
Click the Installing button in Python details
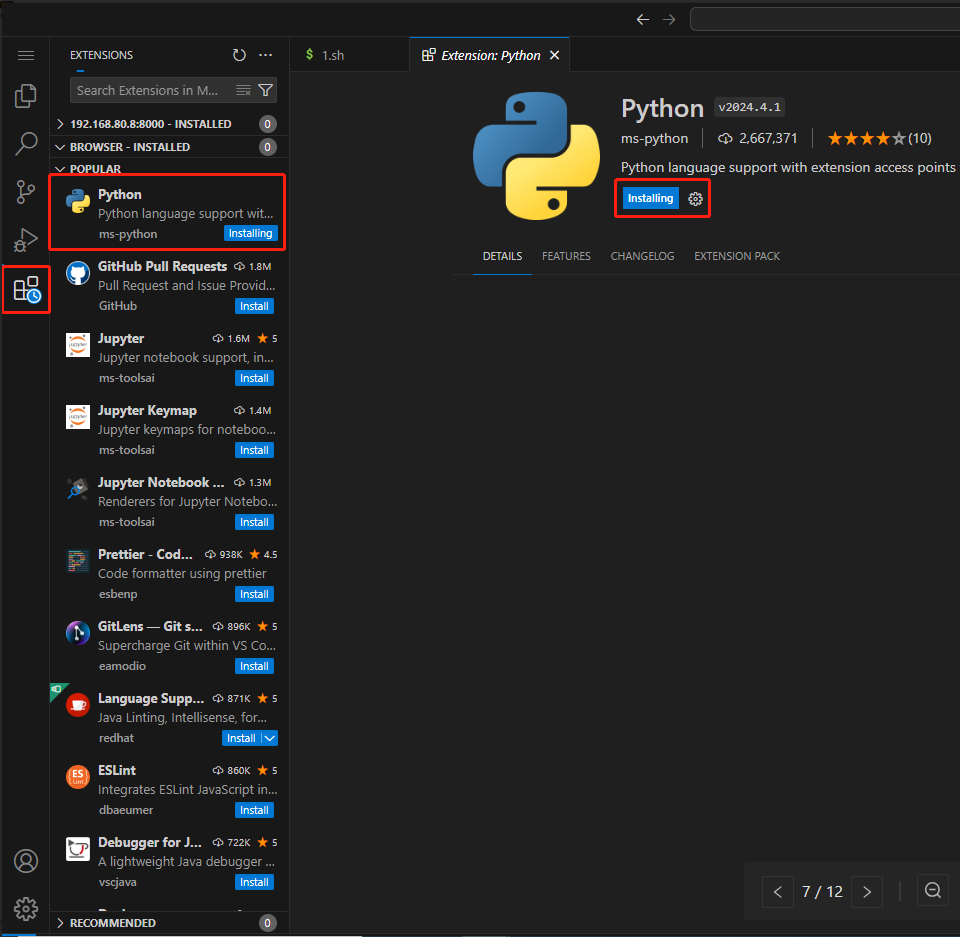[x=650, y=198]
